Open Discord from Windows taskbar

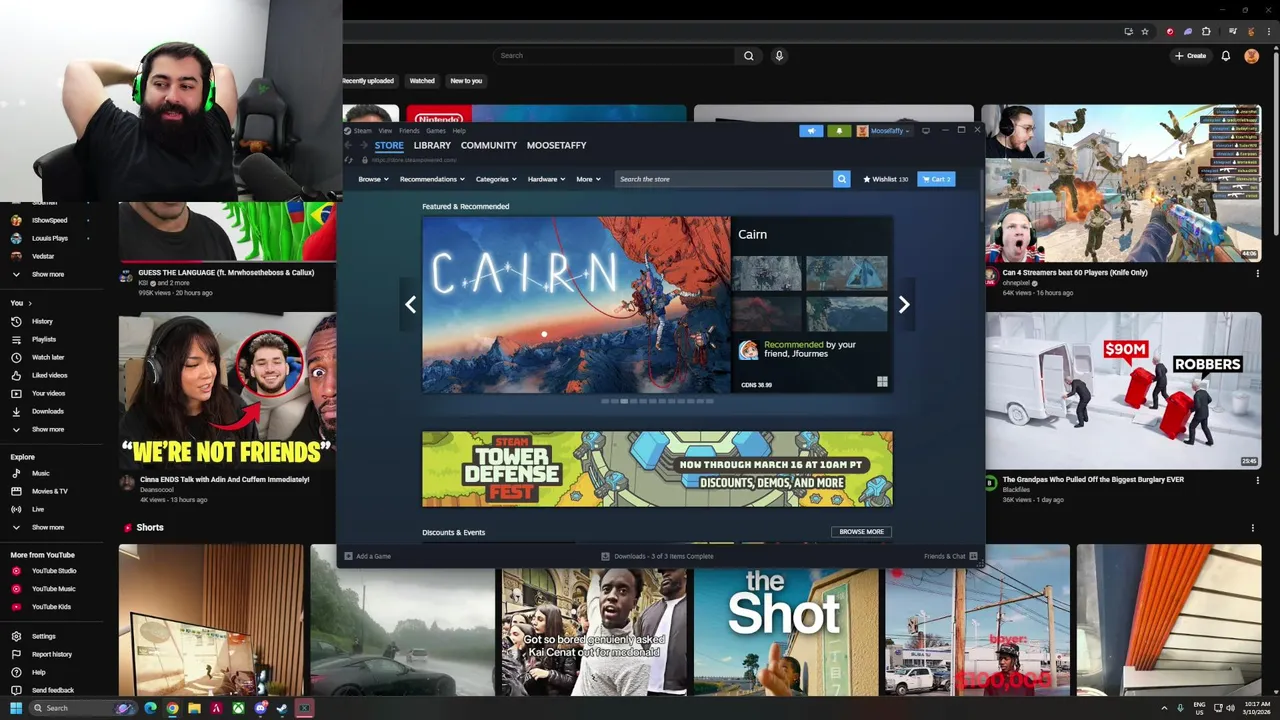pos(260,708)
